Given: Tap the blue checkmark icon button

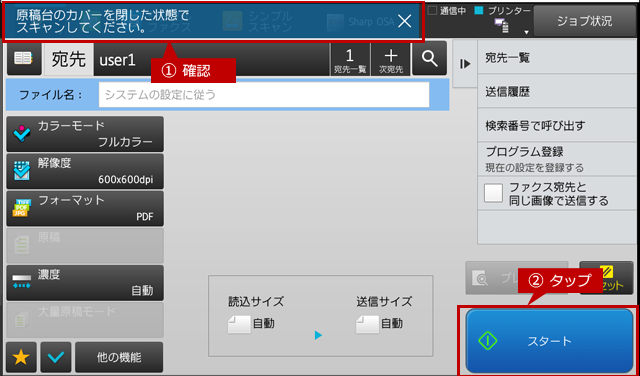Looking at the screenshot, I should coord(56,357).
